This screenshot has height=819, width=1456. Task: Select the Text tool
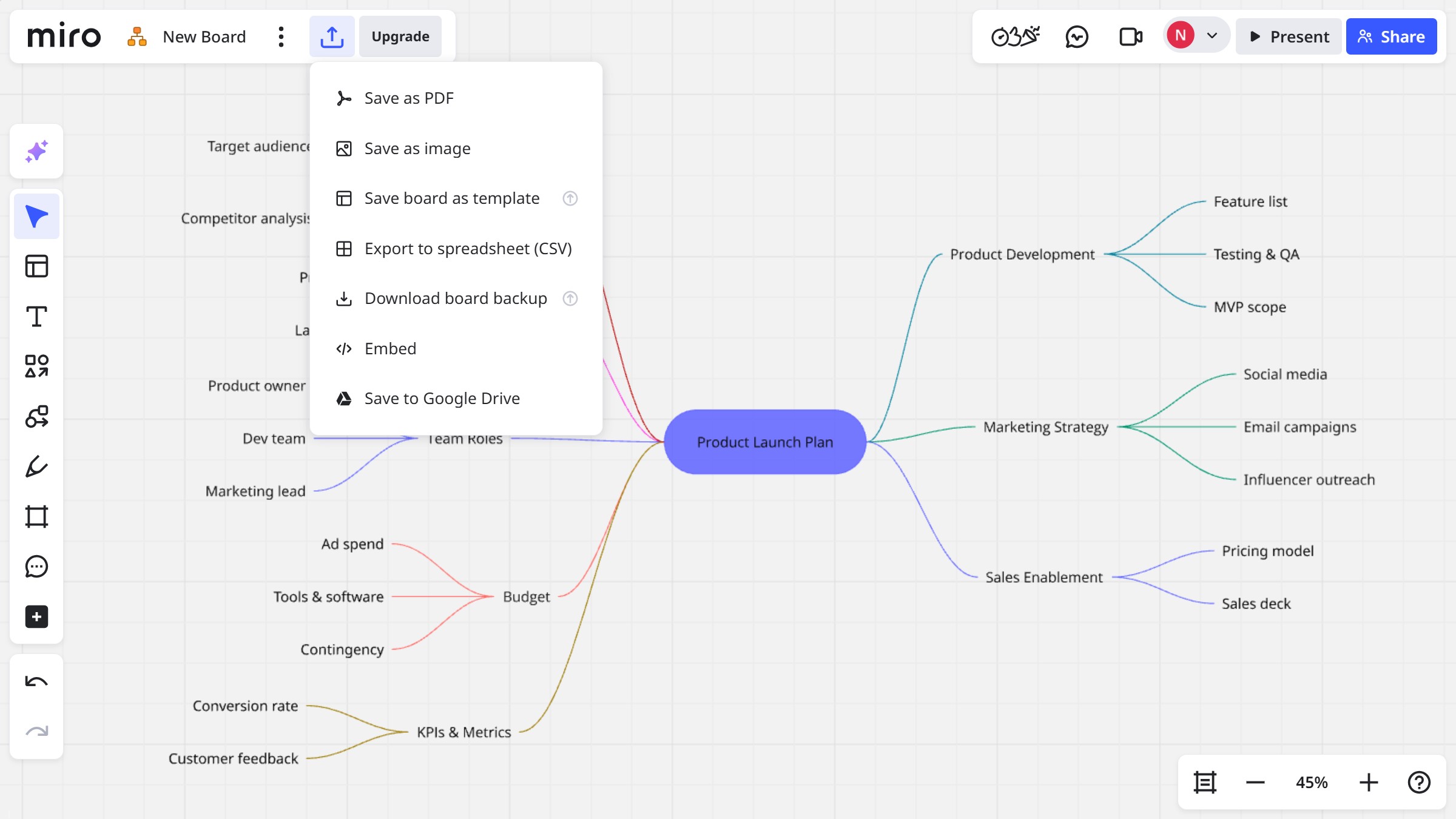tap(36, 316)
